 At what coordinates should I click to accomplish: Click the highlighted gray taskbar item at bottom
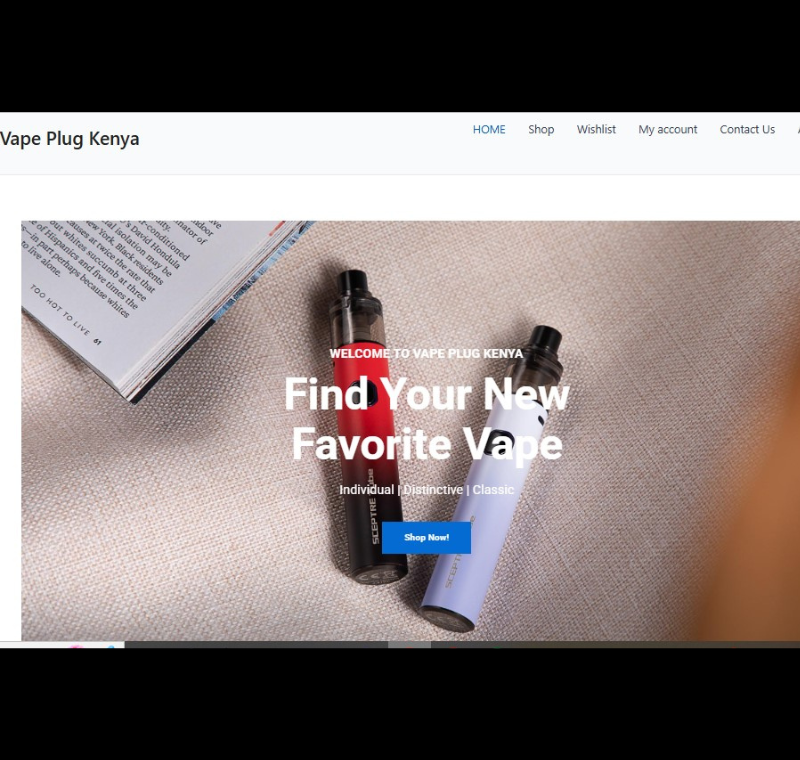coord(409,645)
